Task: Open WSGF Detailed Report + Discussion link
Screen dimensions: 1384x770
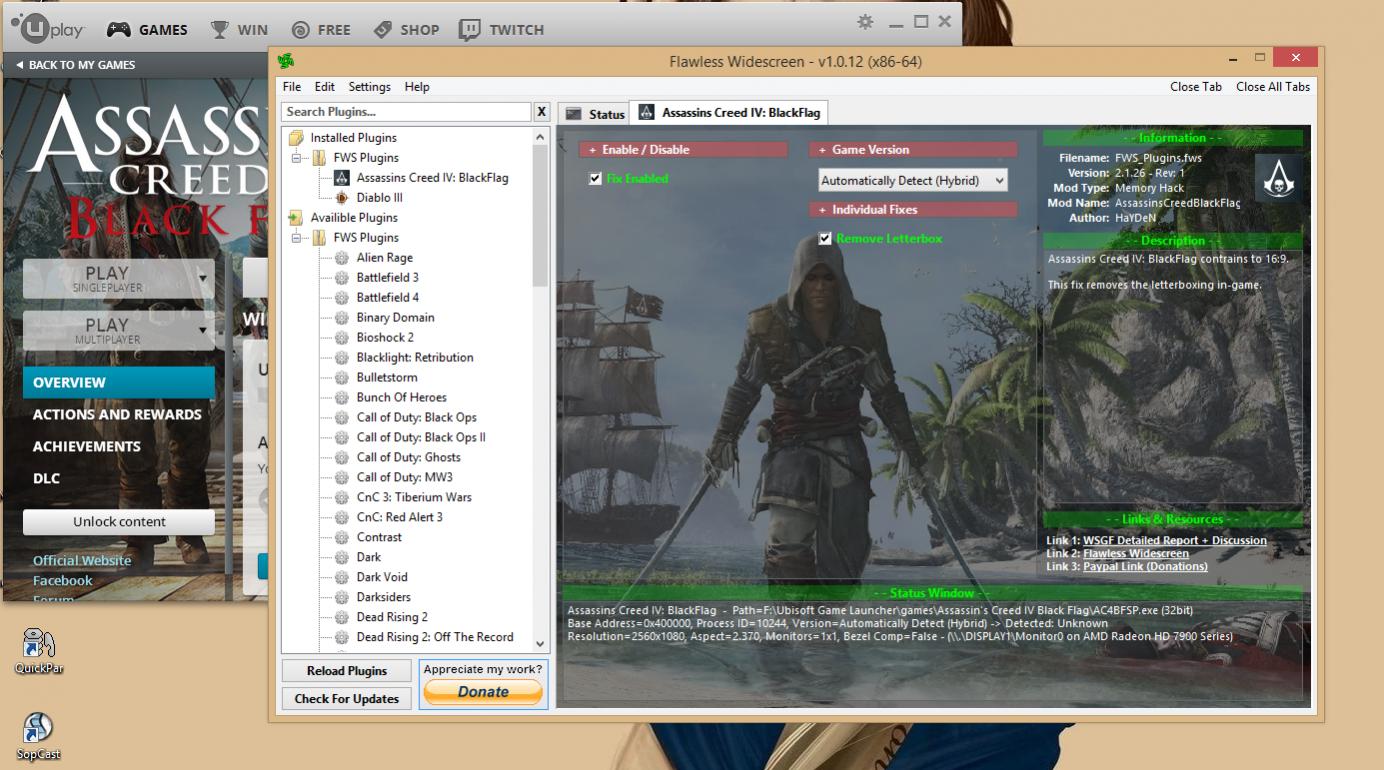Action: (x=1175, y=540)
